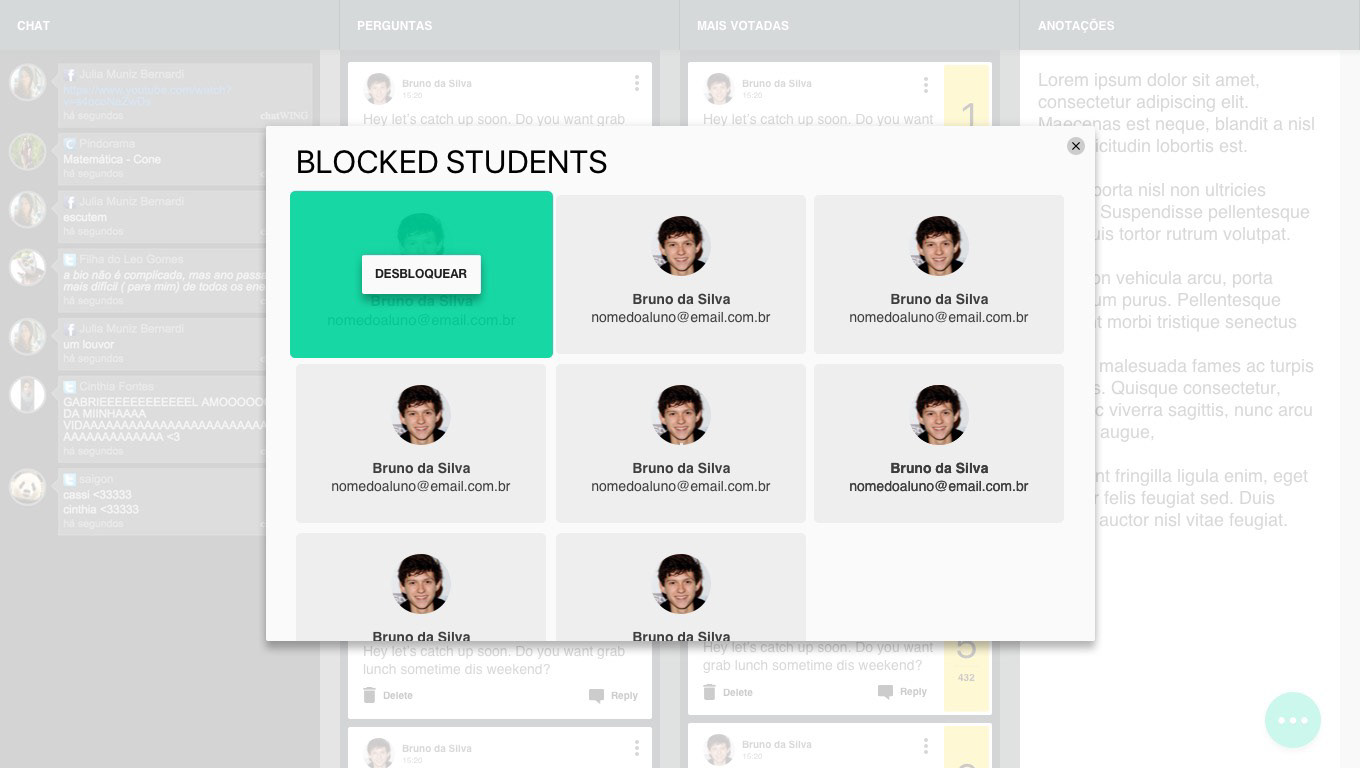Click the DESBLOQUEAR button on the green card
This screenshot has width=1360, height=768.
[x=421, y=274]
